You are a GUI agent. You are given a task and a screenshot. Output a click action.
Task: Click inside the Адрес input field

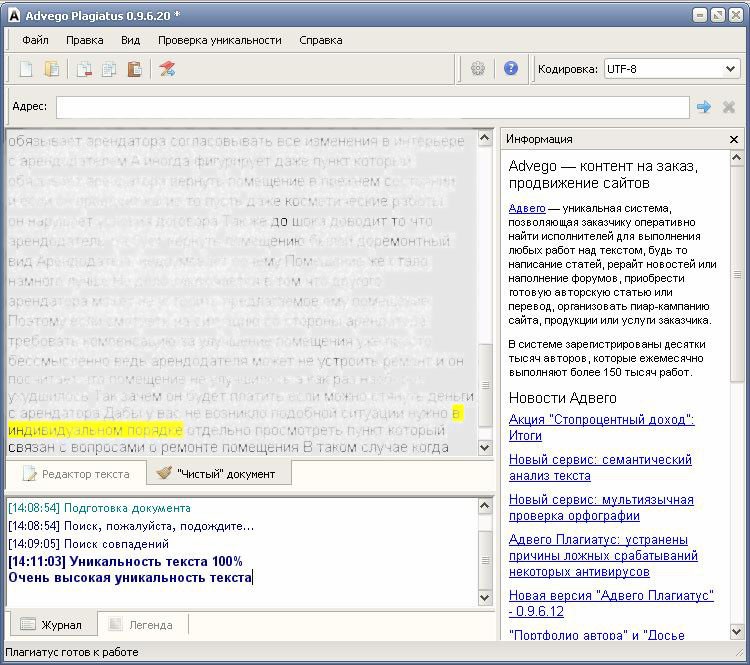[371, 107]
